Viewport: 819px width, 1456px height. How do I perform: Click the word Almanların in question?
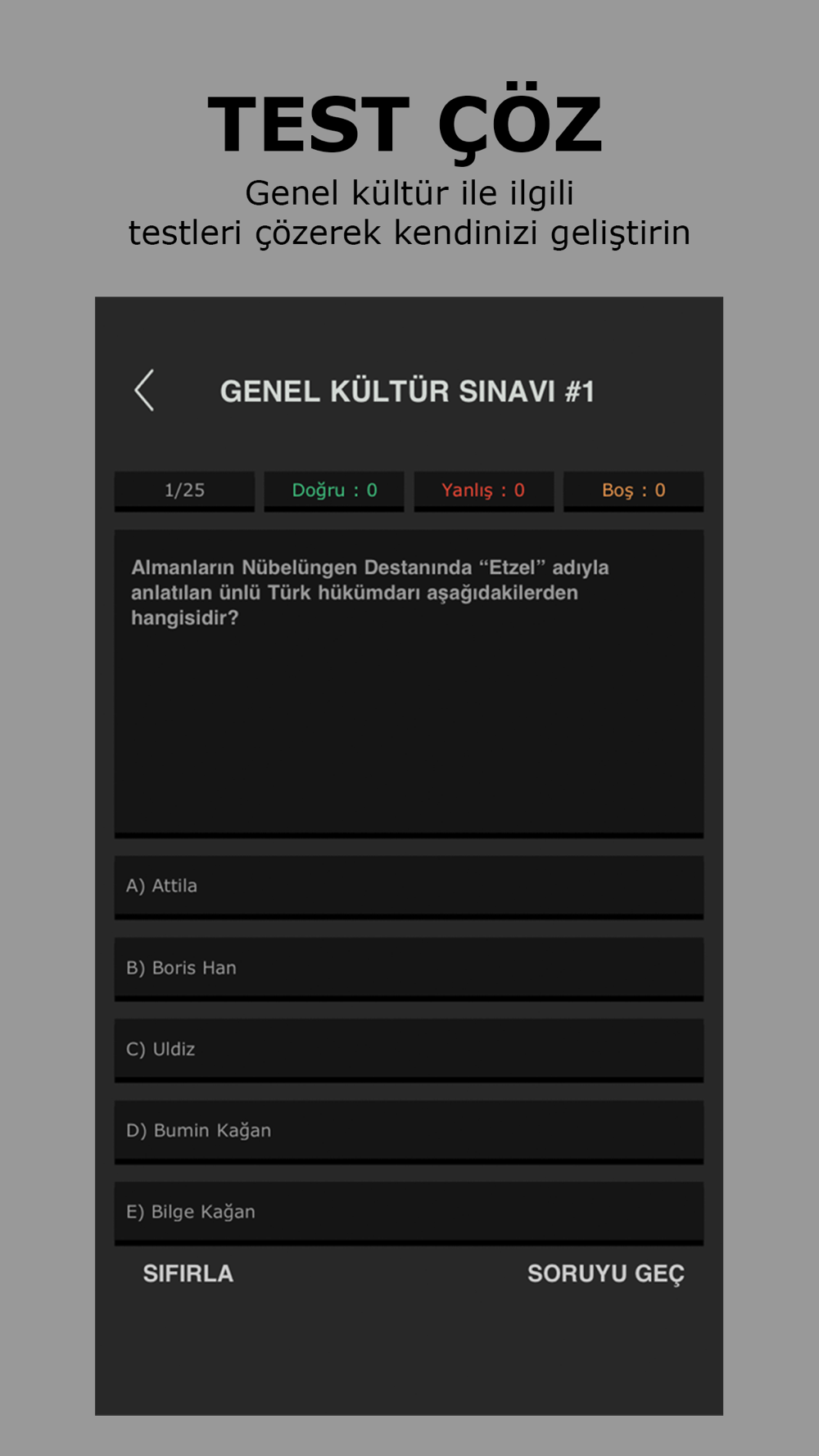coord(183,567)
